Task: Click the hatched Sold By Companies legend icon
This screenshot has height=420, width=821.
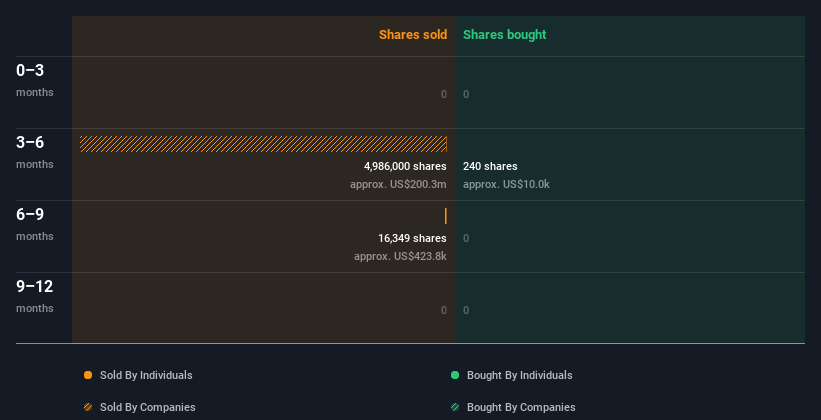Action: [x=88, y=407]
